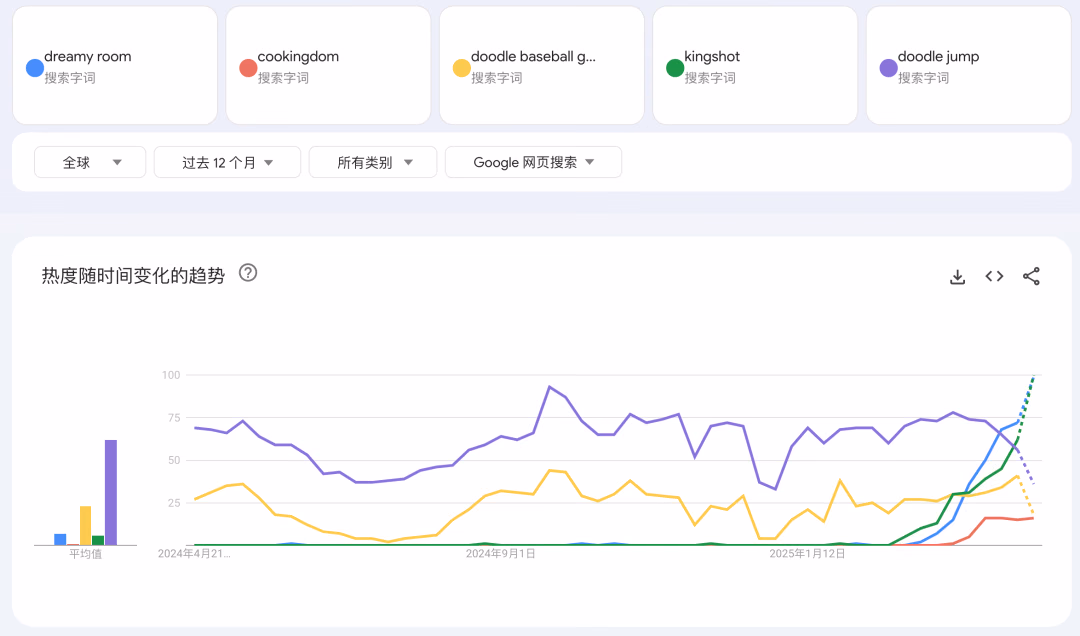
Task: Click the 2024年4月21... axis date label
Action: coord(194,553)
